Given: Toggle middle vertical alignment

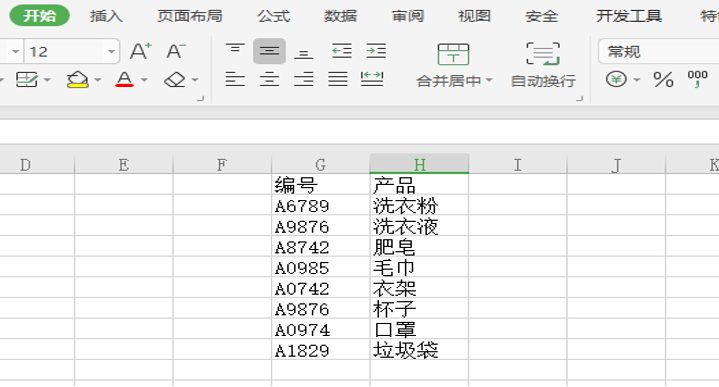Looking at the screenshot, I should [x=269, y=51].
